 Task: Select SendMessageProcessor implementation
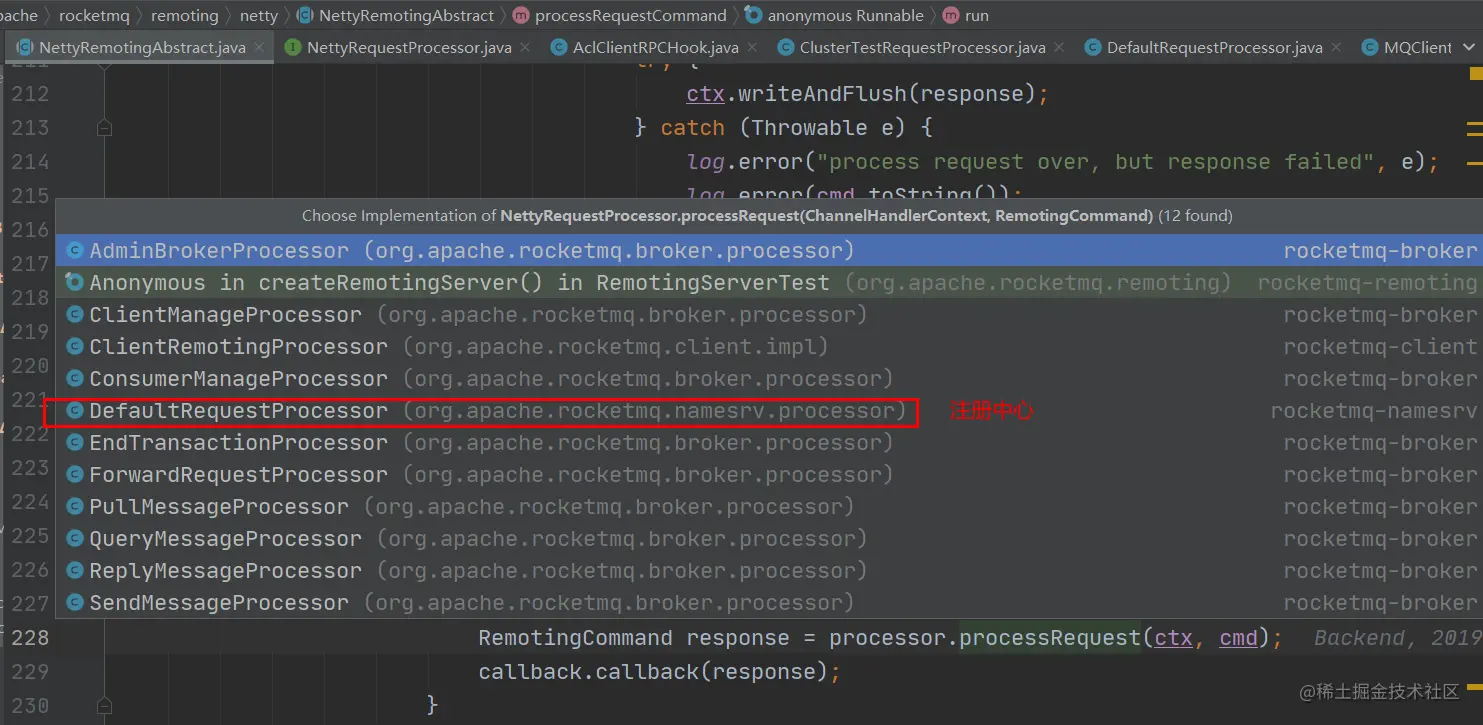[x=769, y=602]
